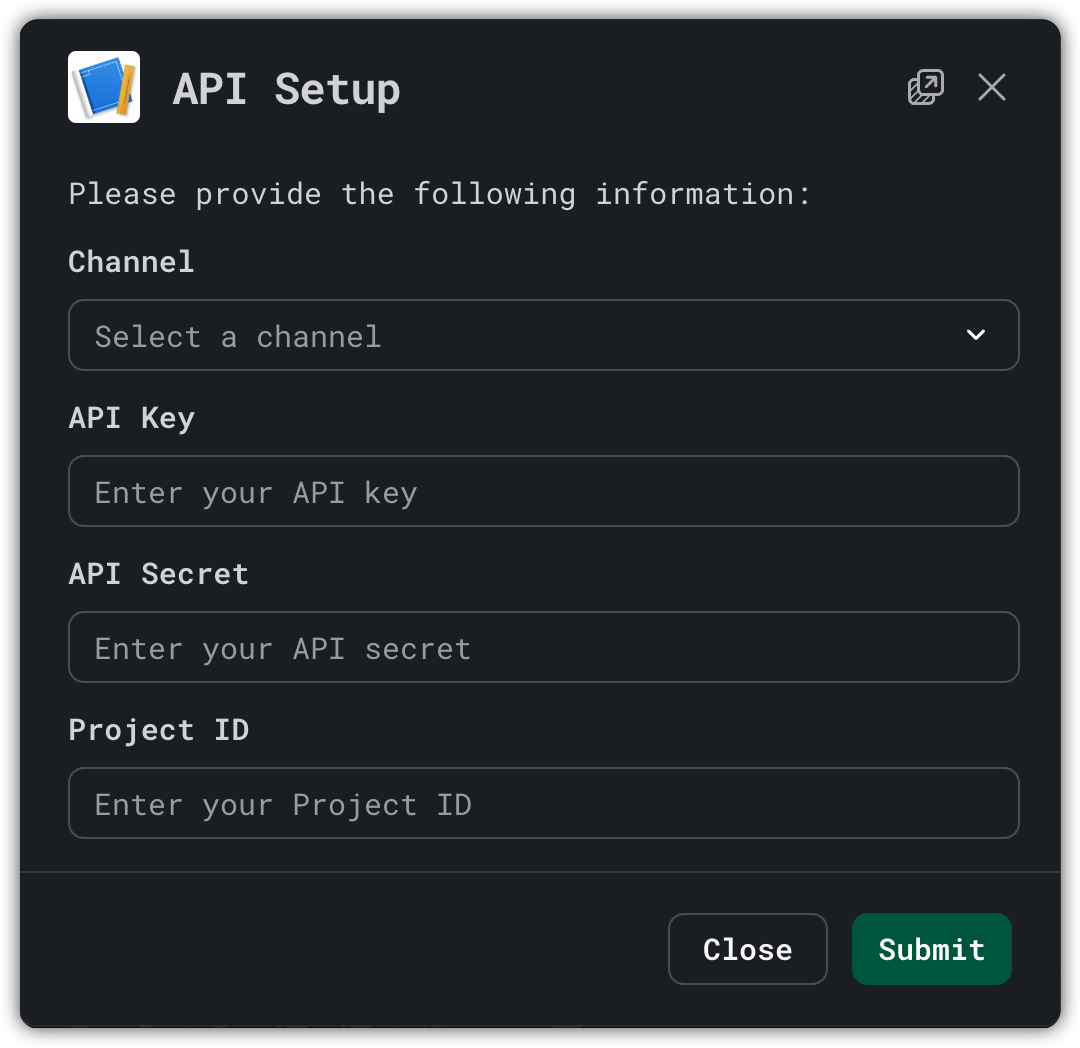Click the Close button at the bottom
The height and width of the screenshot is (1048, 1080).
pyautogui.click(x=747, y=948)
